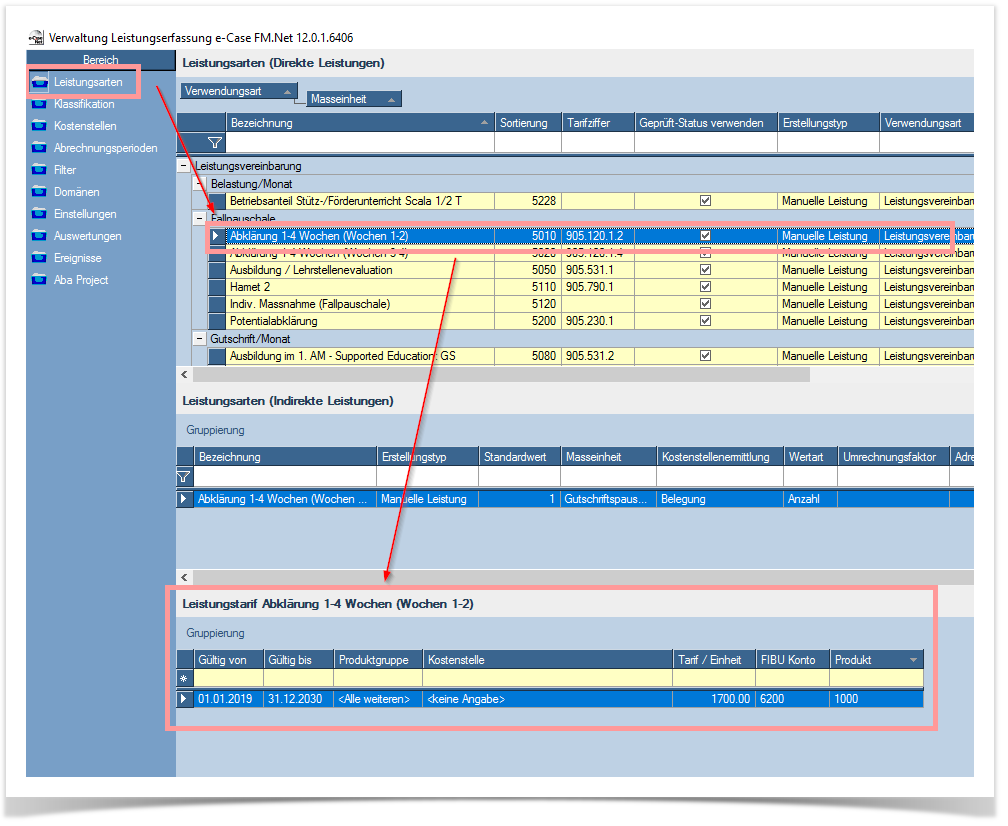Open the Leistungsarten folder icon in sidebar

(x=39, y=82)
